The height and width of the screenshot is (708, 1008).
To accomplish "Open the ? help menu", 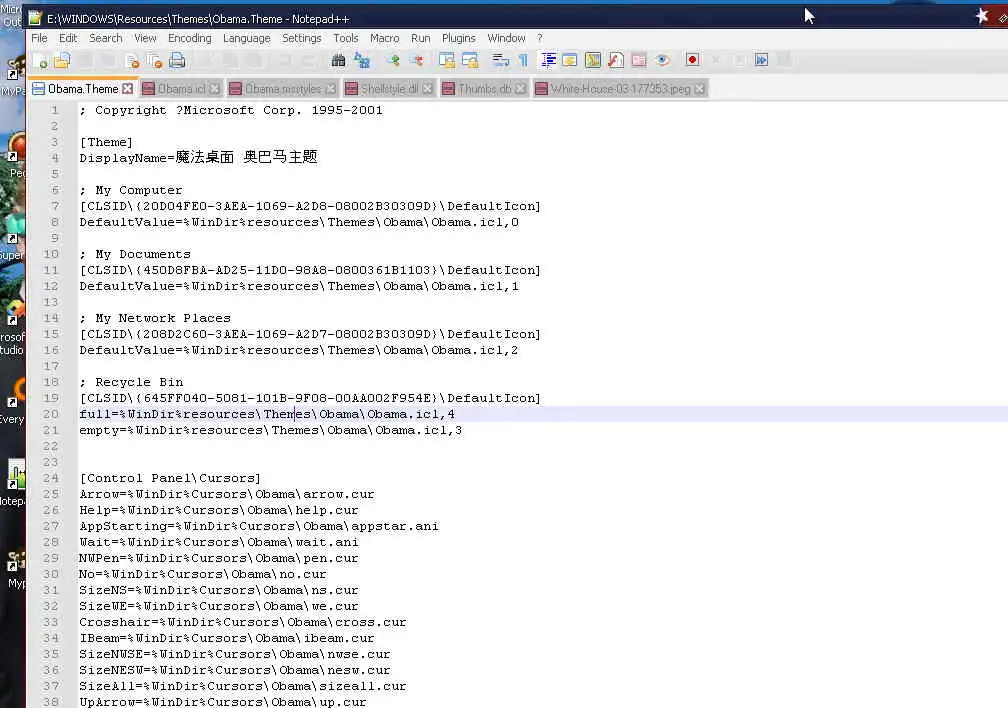I will [x=539, y=38].
